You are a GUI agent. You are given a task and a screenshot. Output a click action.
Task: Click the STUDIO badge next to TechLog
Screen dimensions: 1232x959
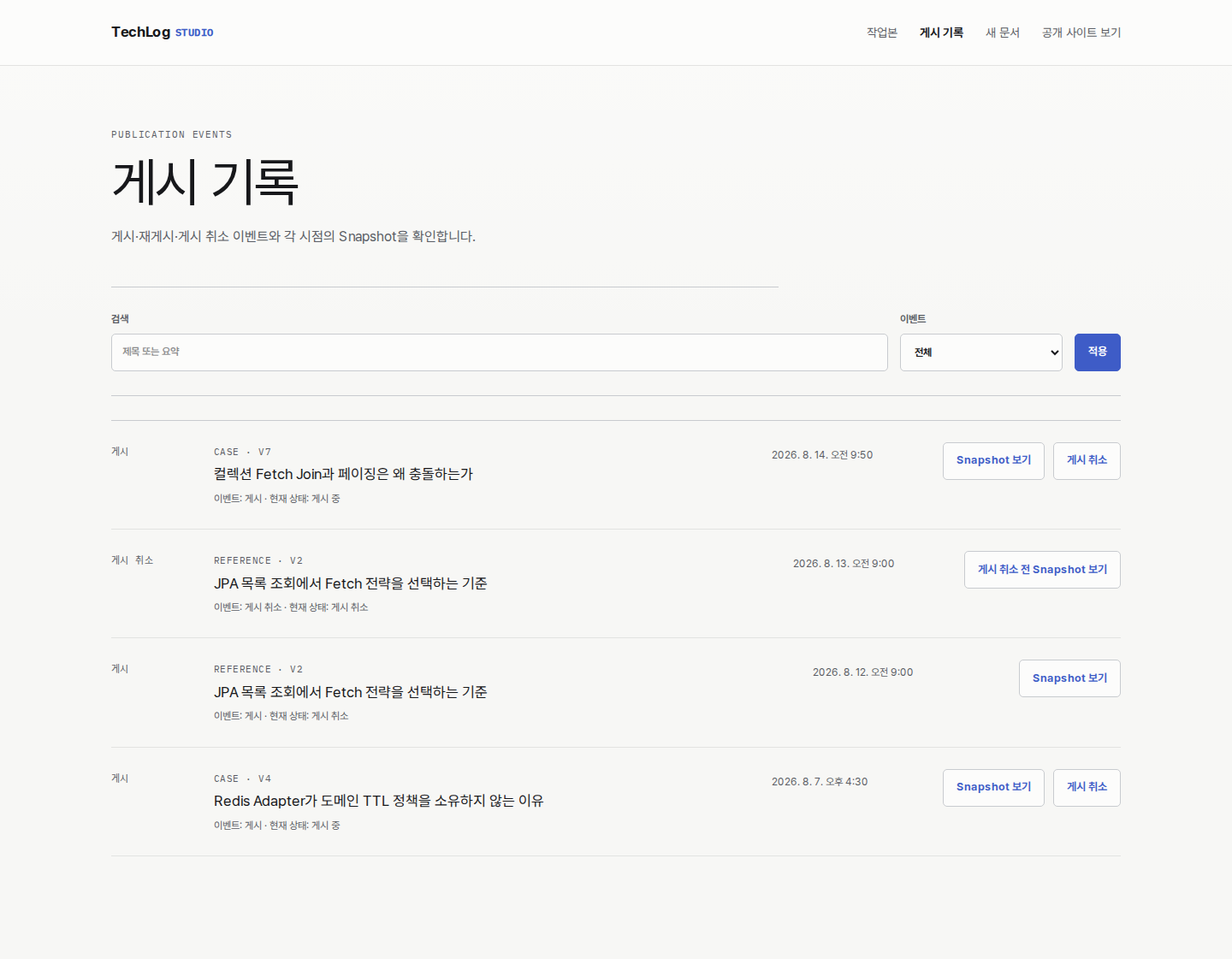click(194, 33)
